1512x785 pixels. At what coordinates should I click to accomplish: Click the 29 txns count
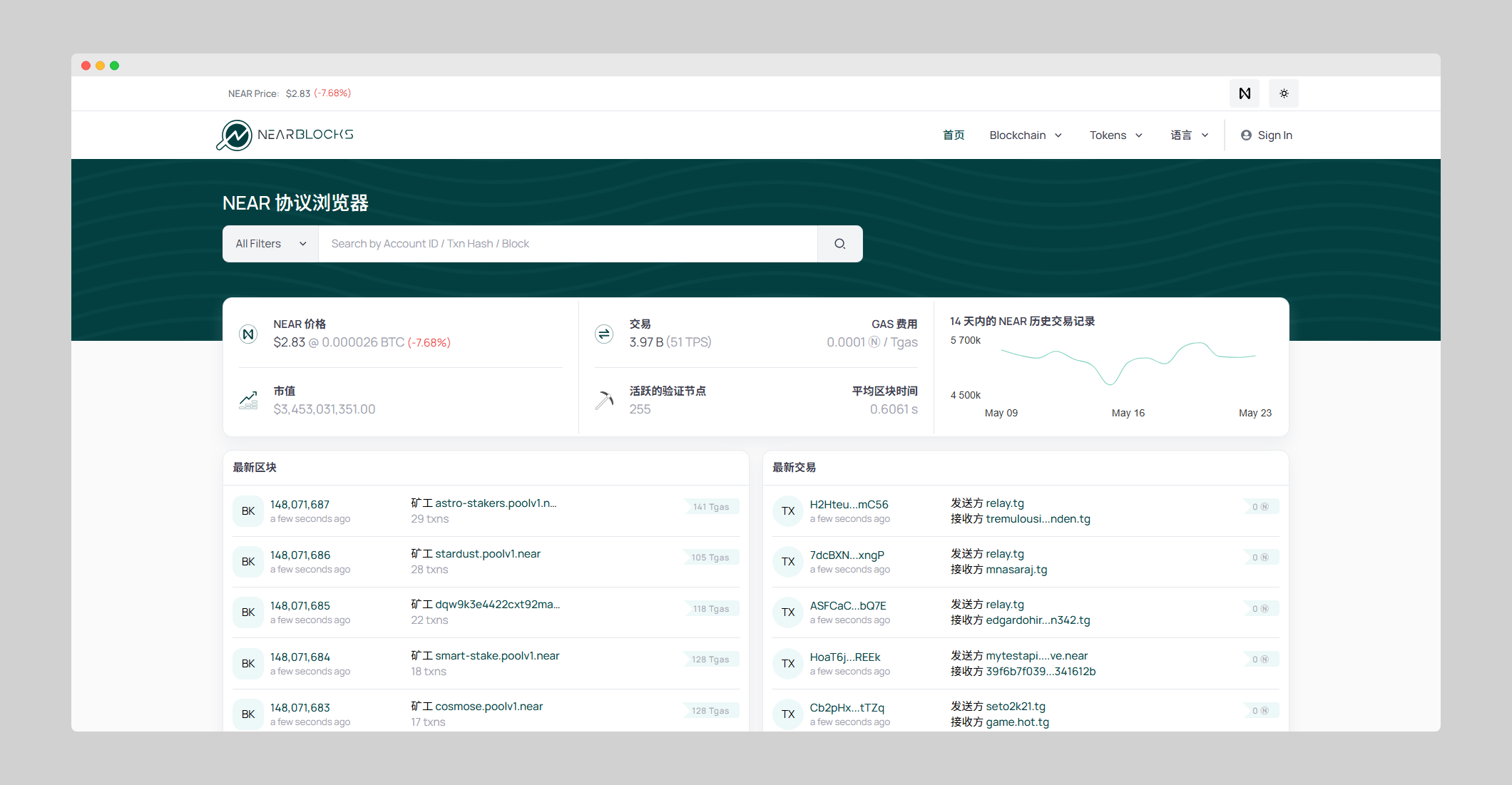click(430, 519)
